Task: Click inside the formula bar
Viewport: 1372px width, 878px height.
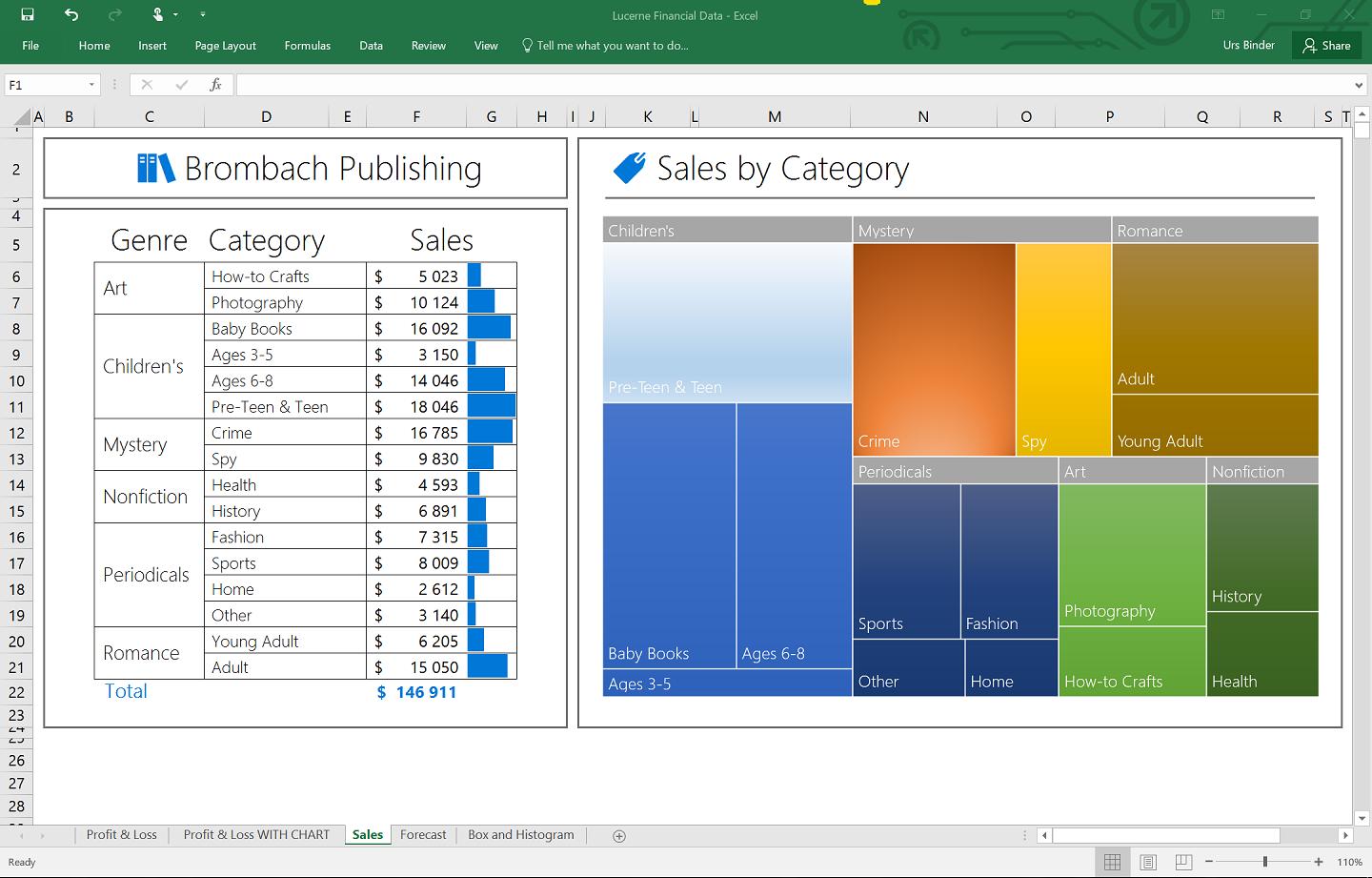Action: (x=794, y=85)
